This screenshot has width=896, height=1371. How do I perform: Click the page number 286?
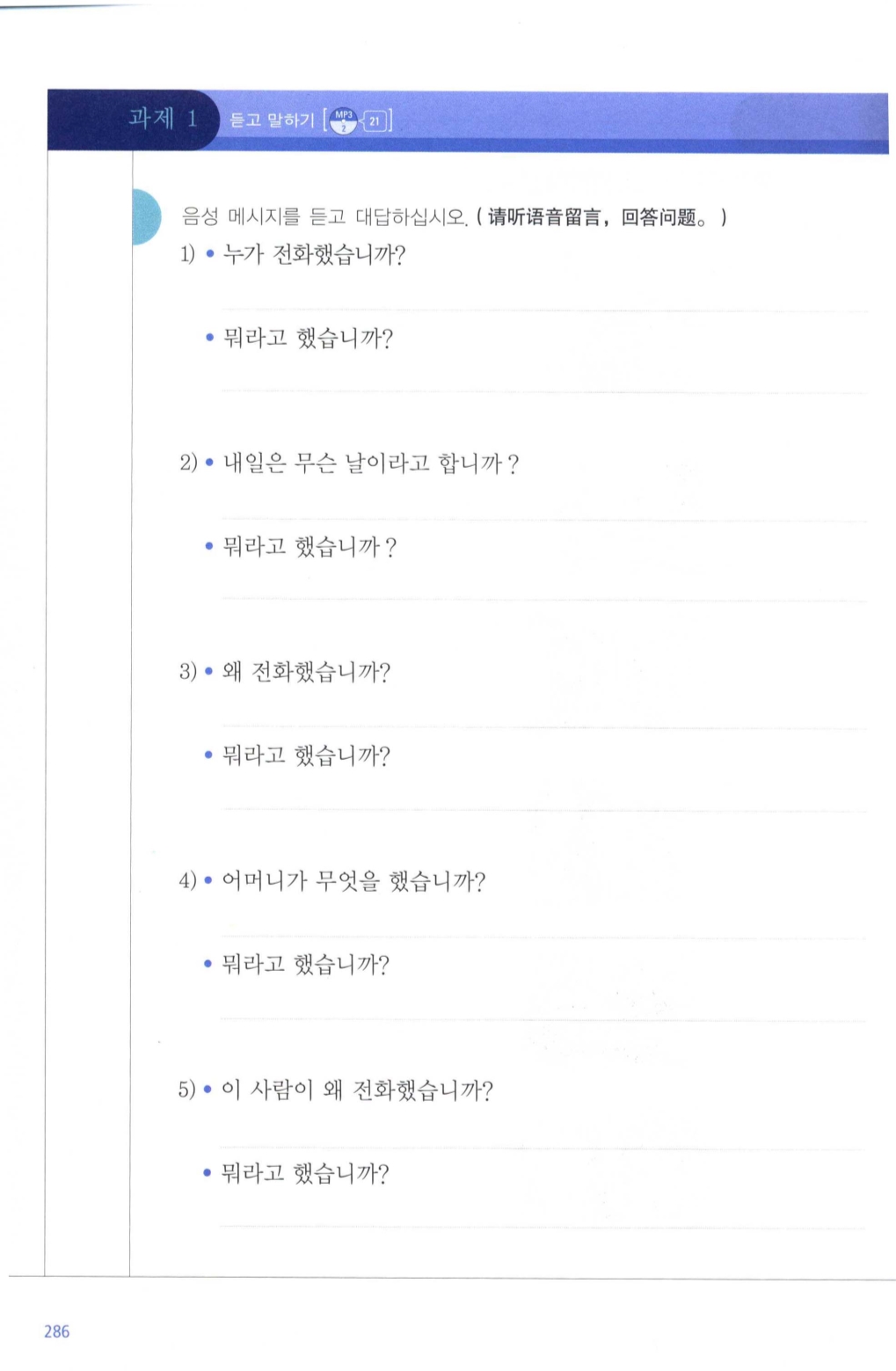pos(56,1331)
